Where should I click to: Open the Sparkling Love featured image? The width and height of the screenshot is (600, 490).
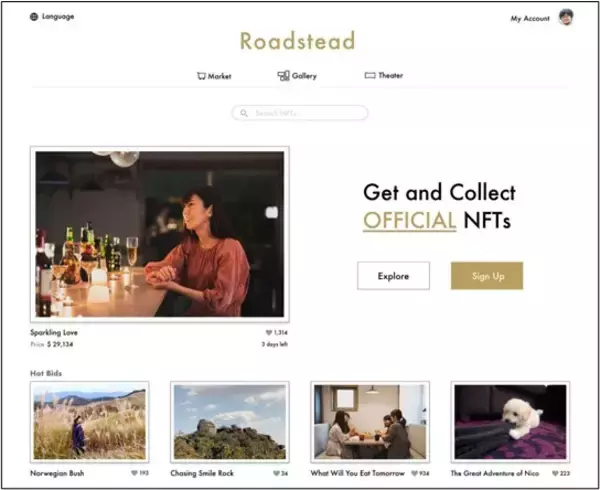pos(160,235)
